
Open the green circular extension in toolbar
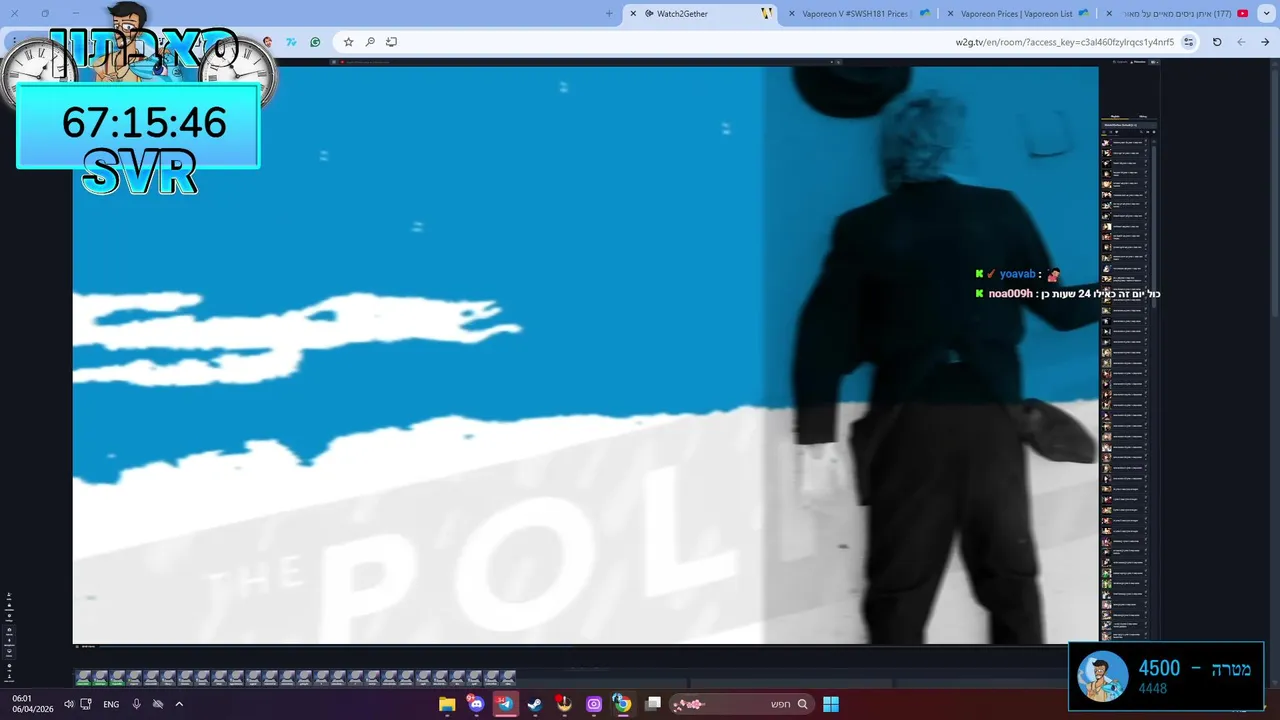(315, 42)
